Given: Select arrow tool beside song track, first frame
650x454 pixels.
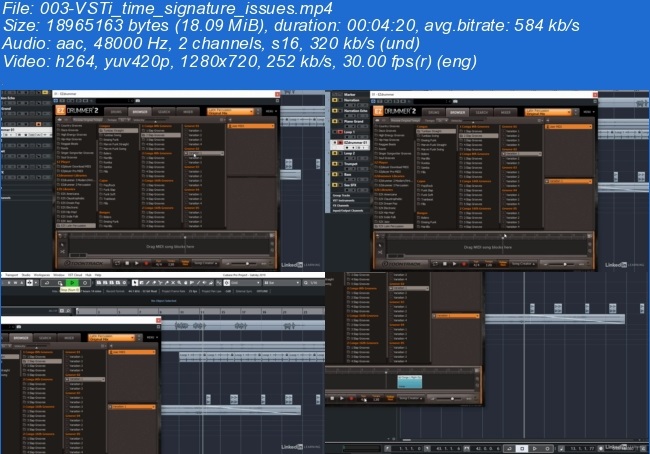Looking at the screenshot, I should pyautogui.click(x=62, y=245).
